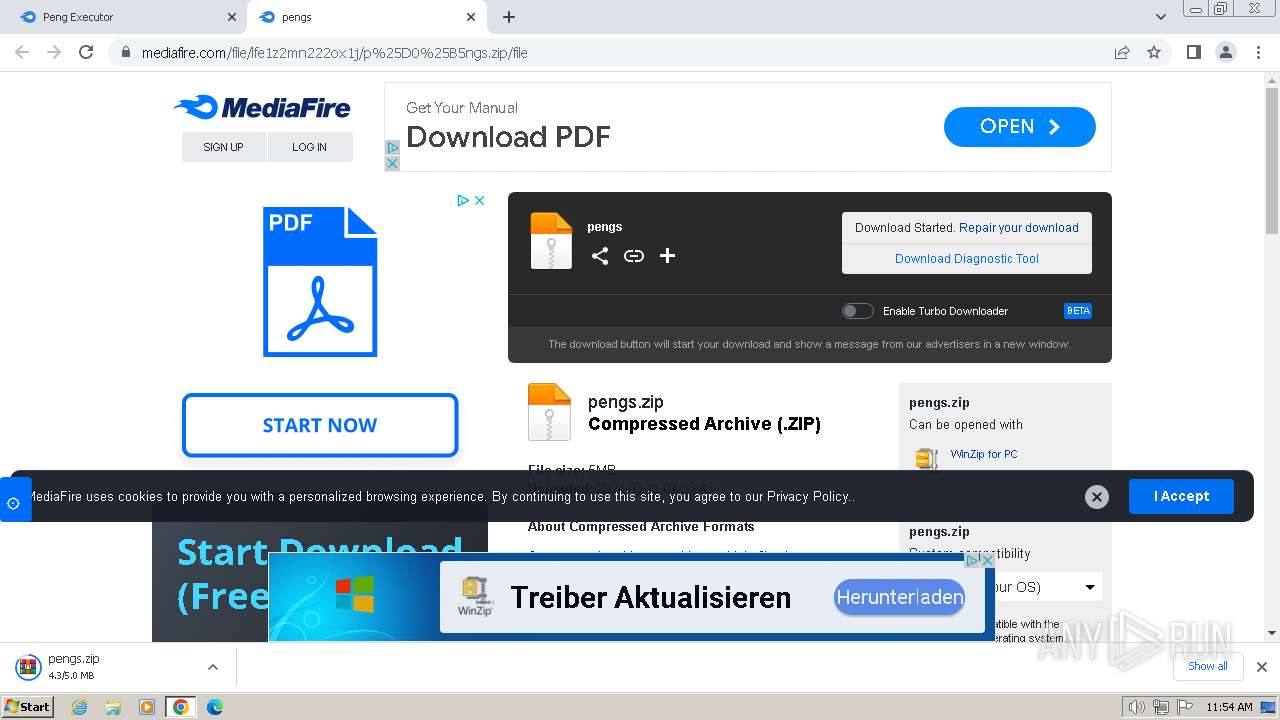This screenshot has height=720, width=1280.
Task: Click the WinZip for PC icon
Action: click(x=927, y=458)
